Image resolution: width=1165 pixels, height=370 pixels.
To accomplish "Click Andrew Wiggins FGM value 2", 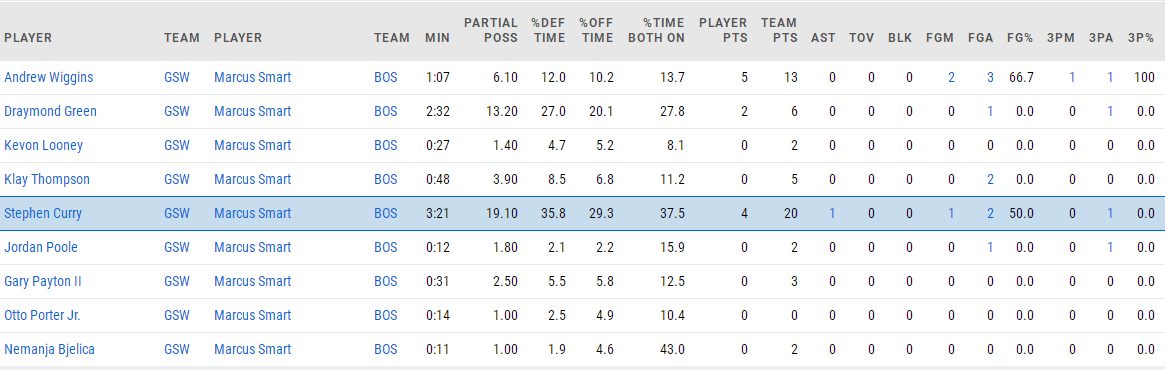I will click(x=951, y=77).
